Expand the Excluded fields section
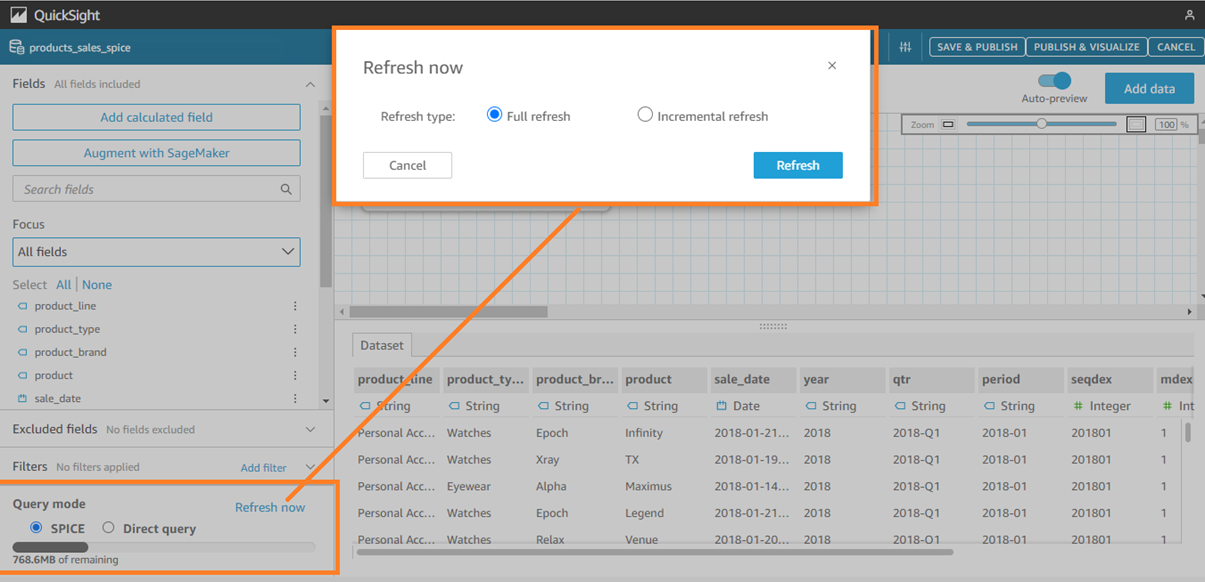Screen dimensions: 1205x582 (x=310, y=429)
